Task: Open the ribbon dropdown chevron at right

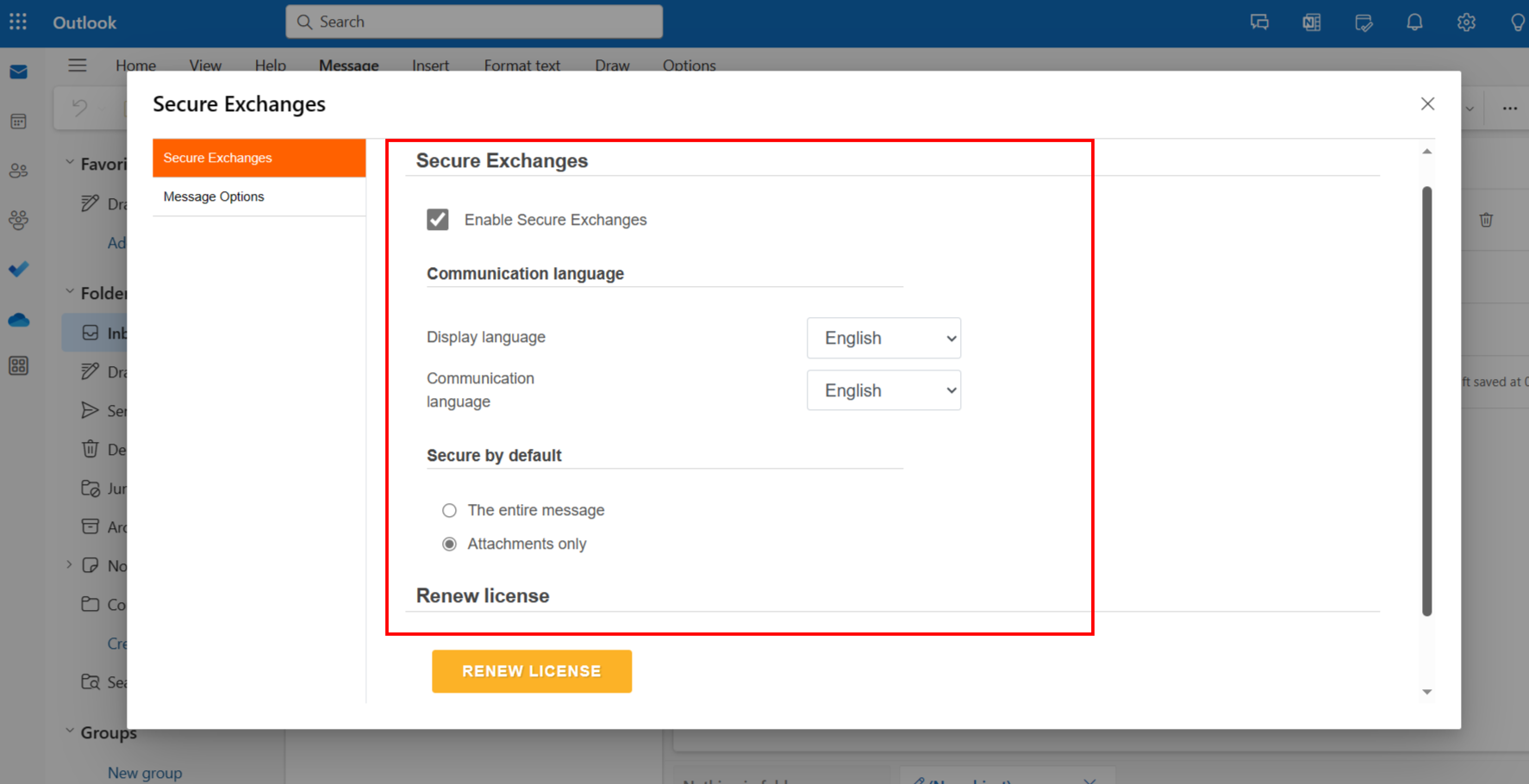Action: click(x=1470, y=109)
